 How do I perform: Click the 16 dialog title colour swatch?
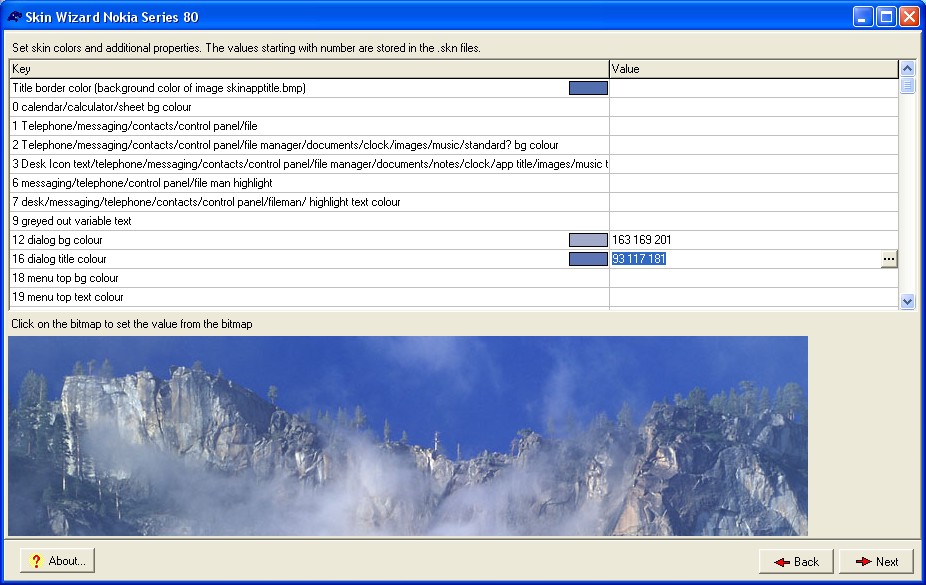588,259
